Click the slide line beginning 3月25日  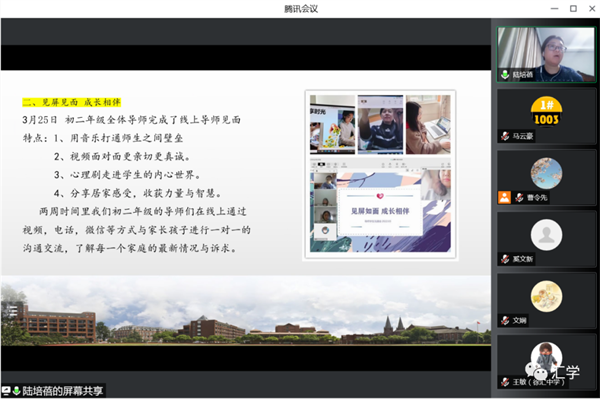131,120
